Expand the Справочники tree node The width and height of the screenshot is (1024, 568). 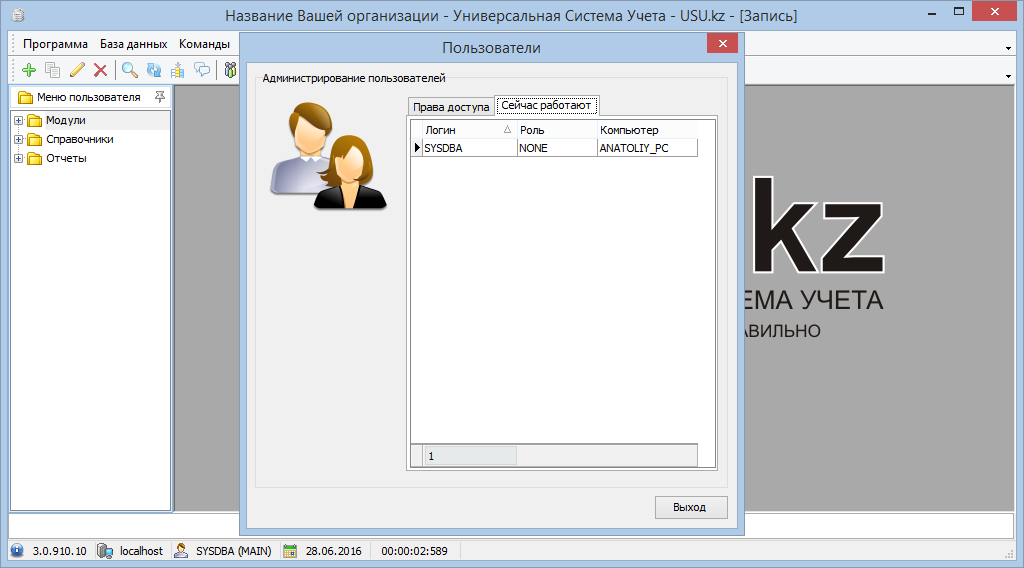(x=18, y=140)
